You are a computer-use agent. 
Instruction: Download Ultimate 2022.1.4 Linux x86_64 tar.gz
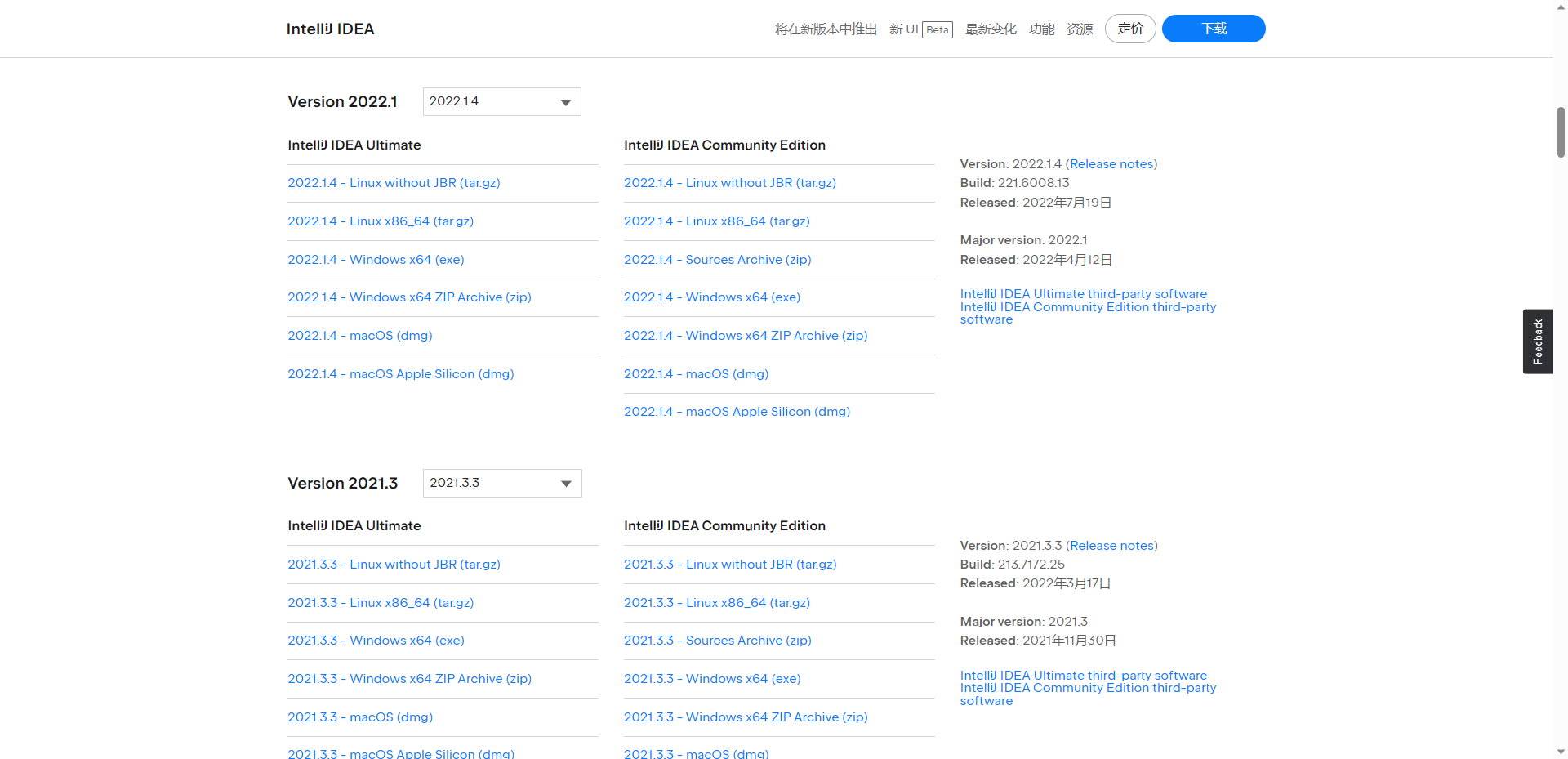point(381,221)
